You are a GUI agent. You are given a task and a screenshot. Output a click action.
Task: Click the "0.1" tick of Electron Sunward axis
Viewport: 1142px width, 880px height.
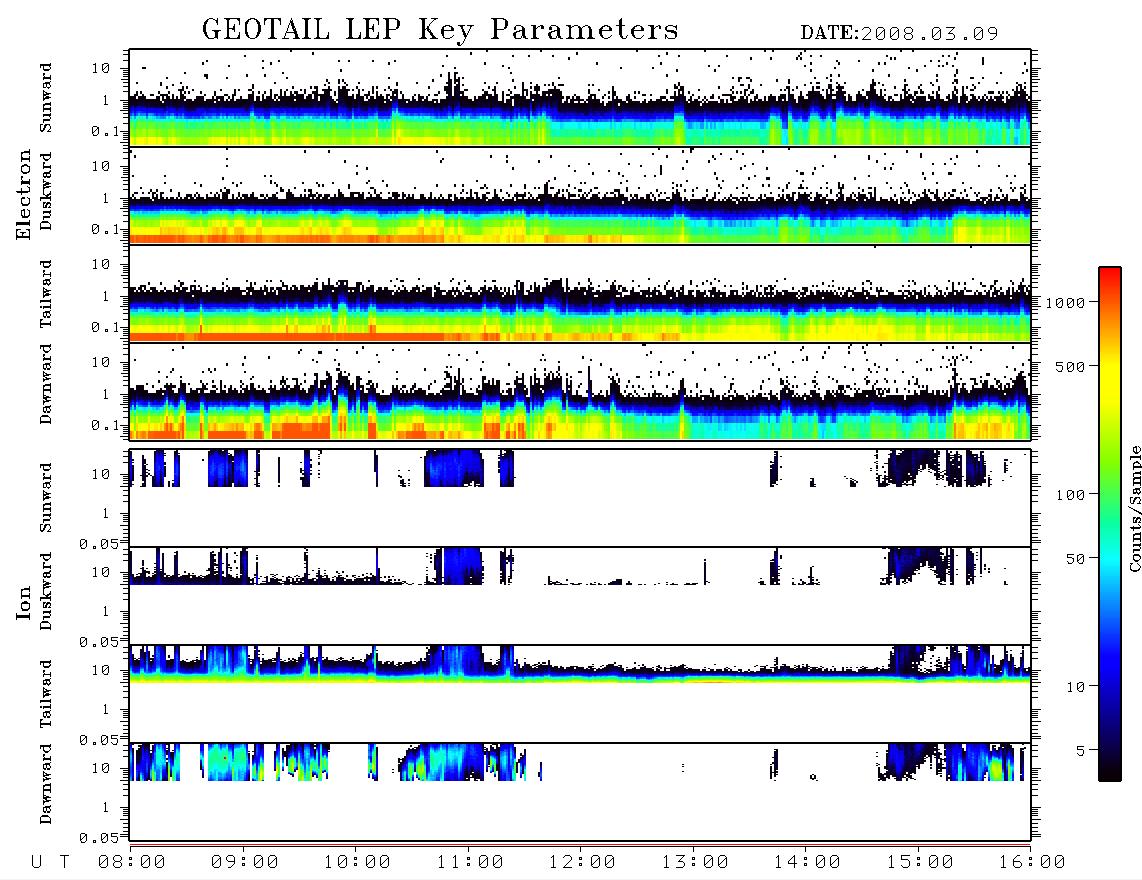106,131
